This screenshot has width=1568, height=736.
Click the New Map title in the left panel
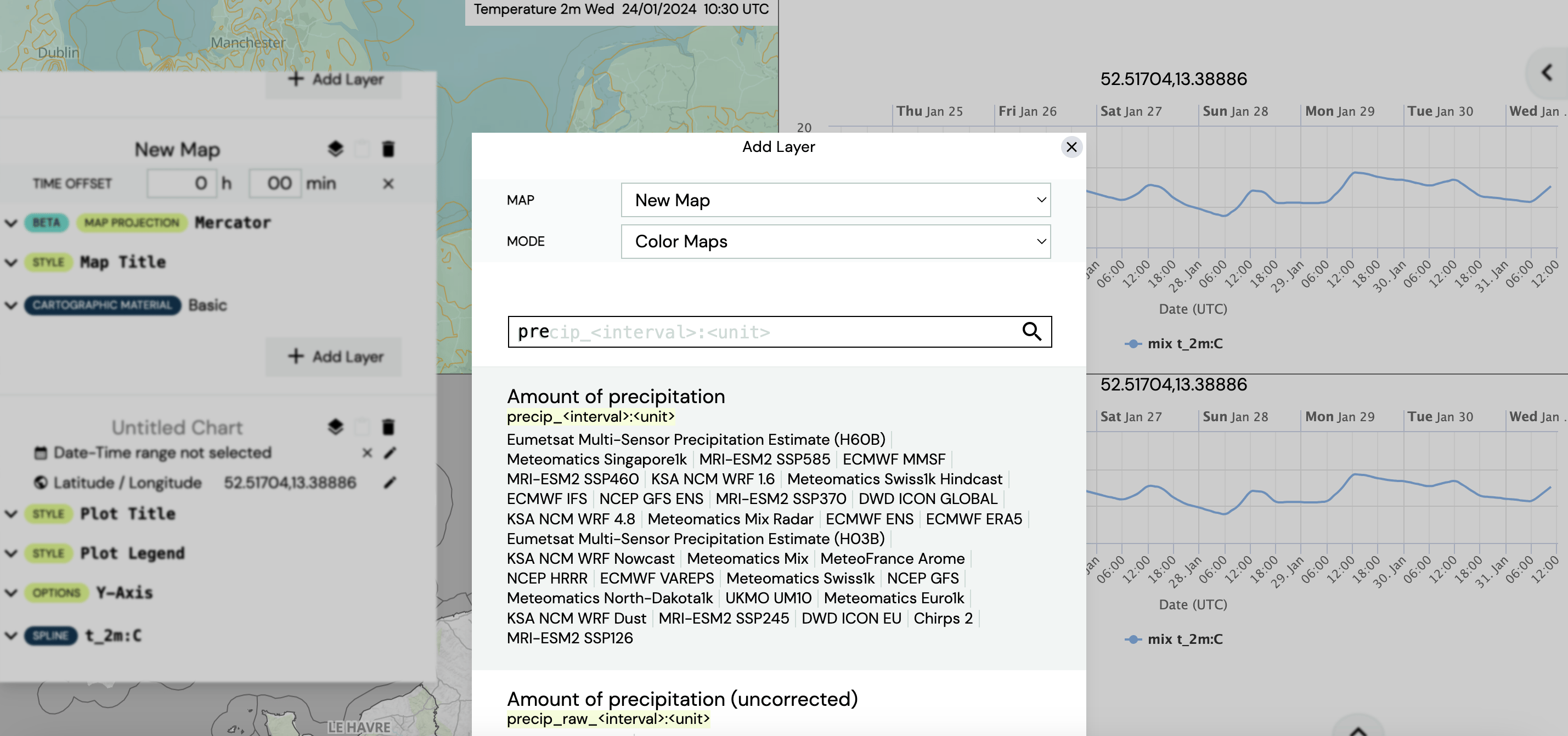[x=177, y=149]
